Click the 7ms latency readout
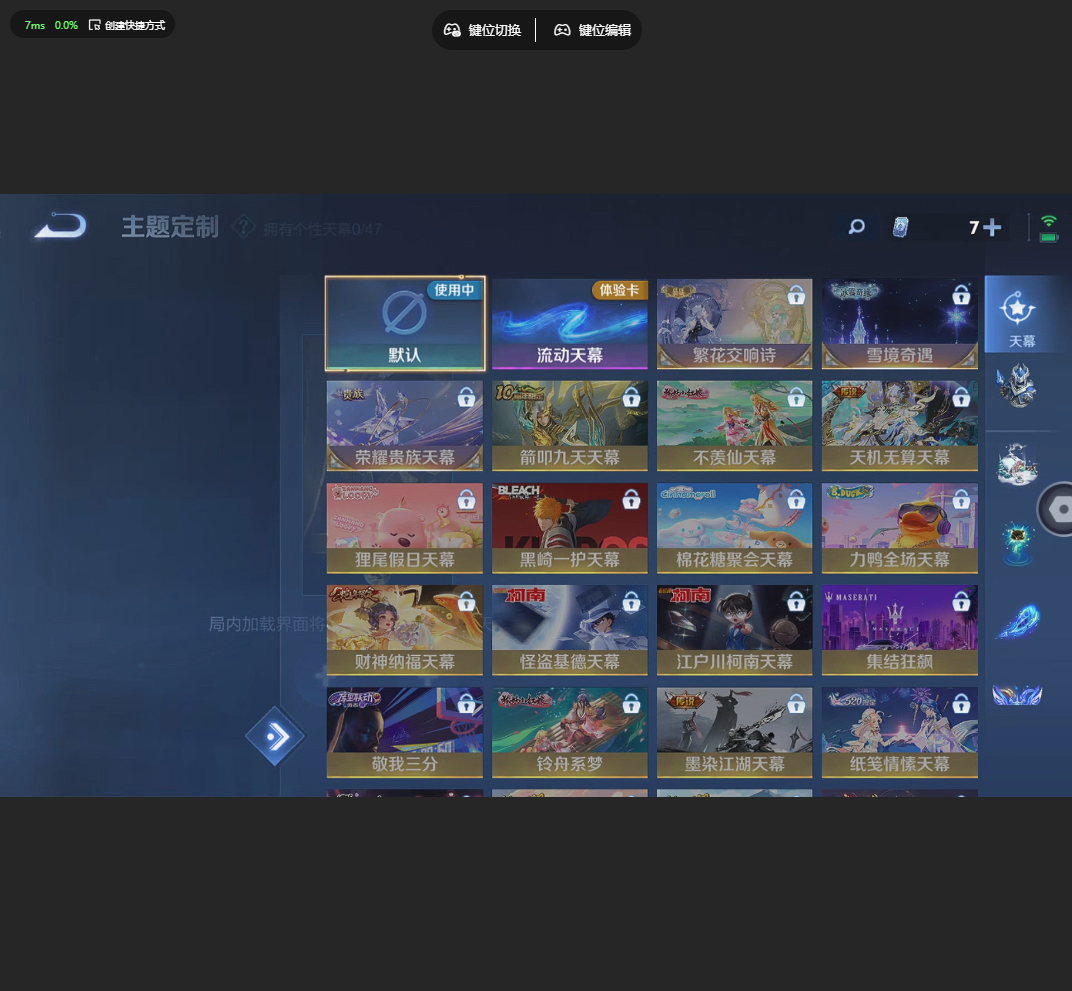This screenshot has width=1072, height=991. [35, 25]
